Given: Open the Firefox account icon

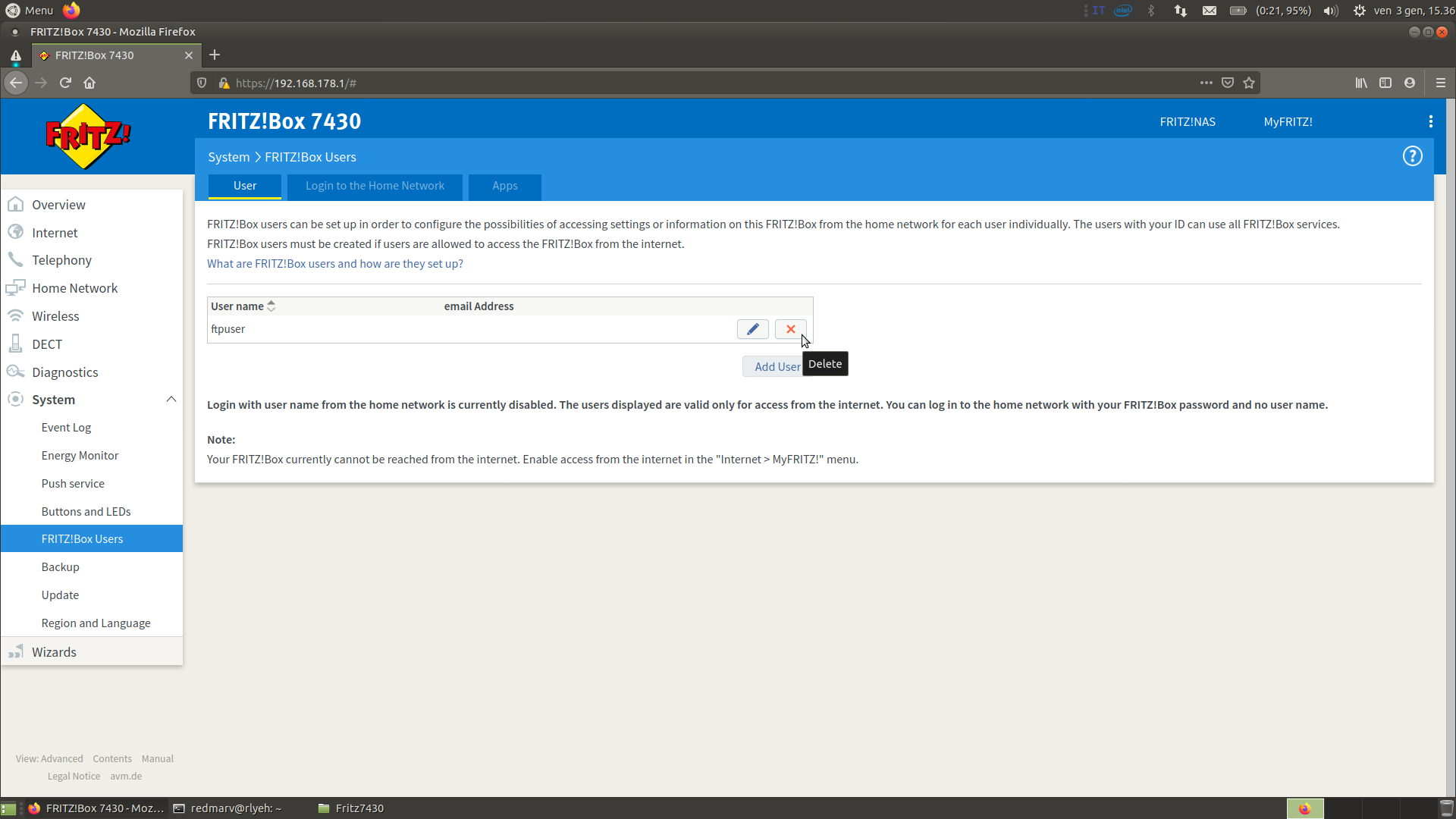Looking at the screenshot, I should coord(1410,83).
